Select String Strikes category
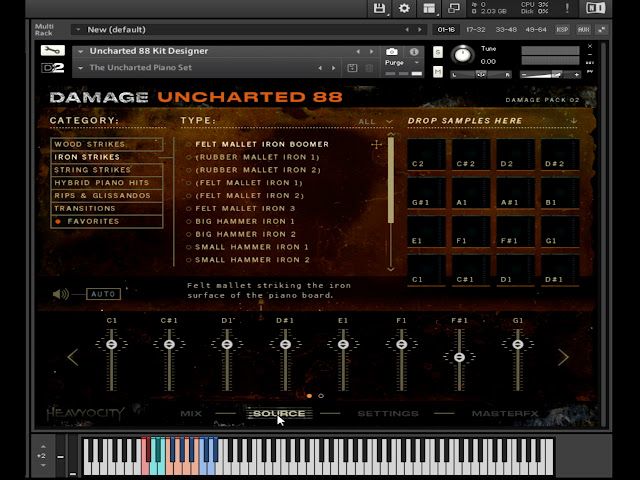Viewport: 640px width, 480px height. tap(107, 170)
